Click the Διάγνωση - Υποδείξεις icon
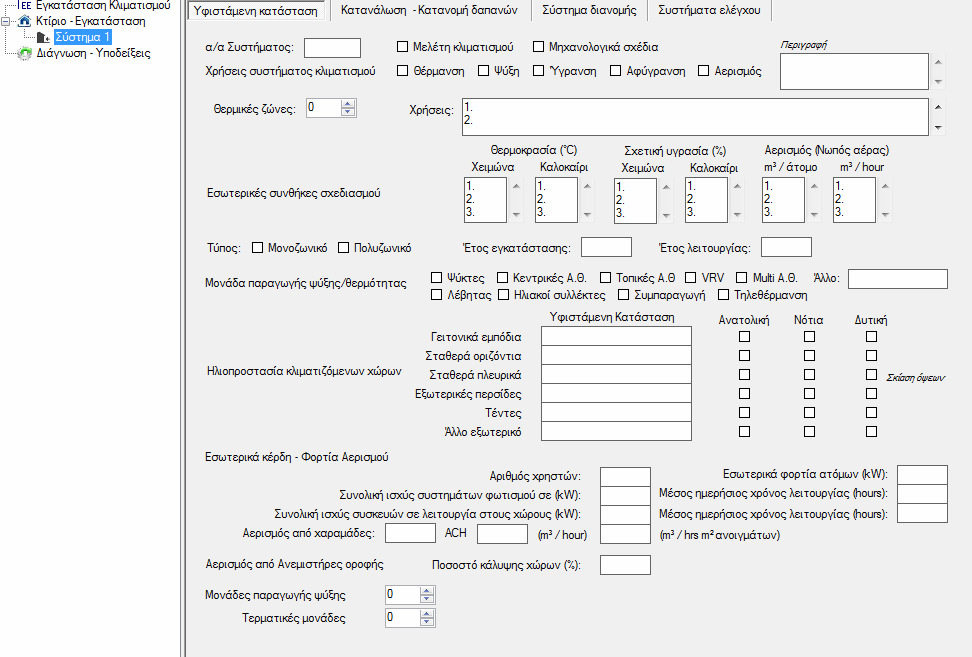 click(x=24, y=53)
